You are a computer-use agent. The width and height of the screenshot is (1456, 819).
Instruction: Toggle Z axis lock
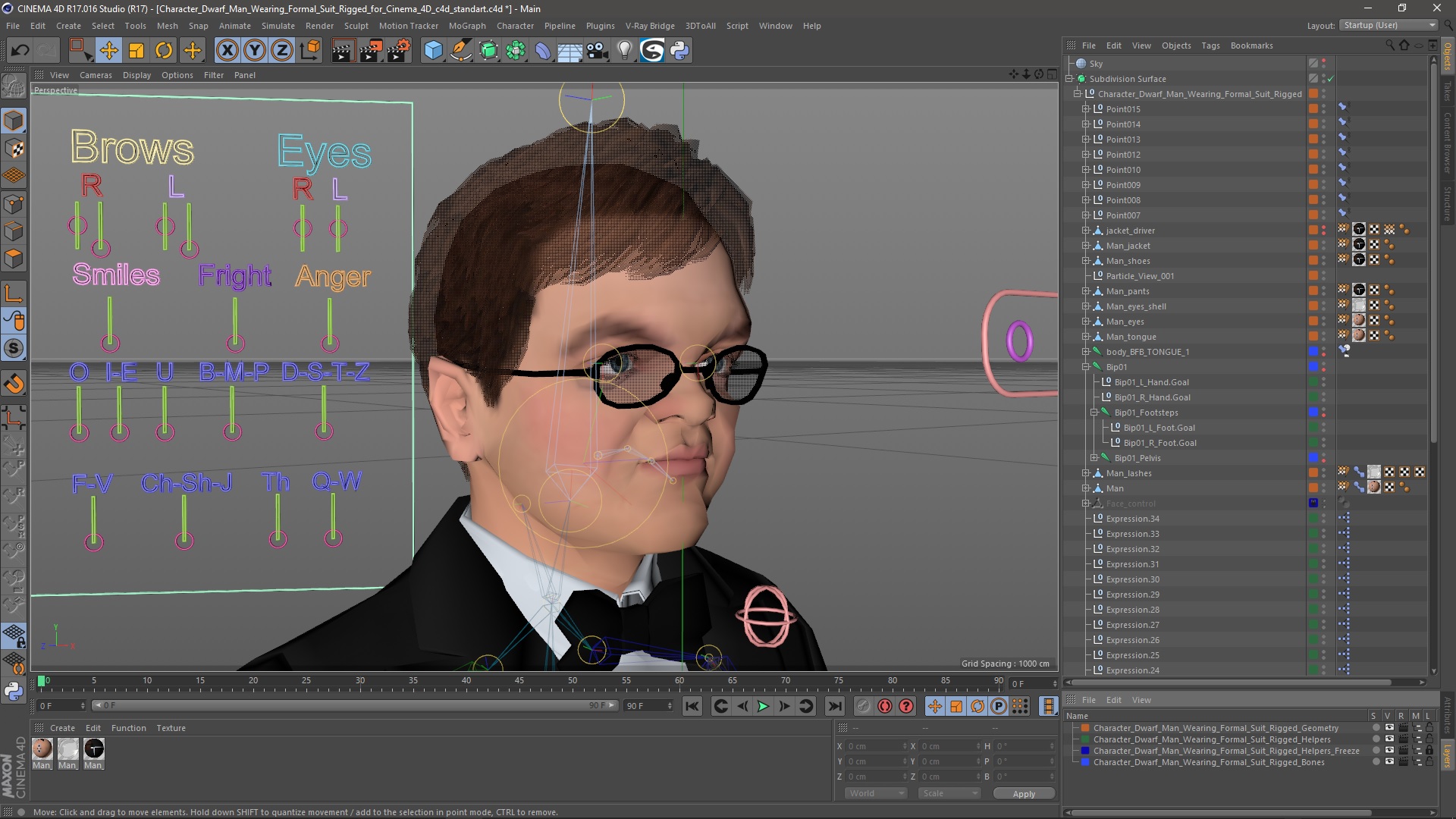(x=282, y=51)
